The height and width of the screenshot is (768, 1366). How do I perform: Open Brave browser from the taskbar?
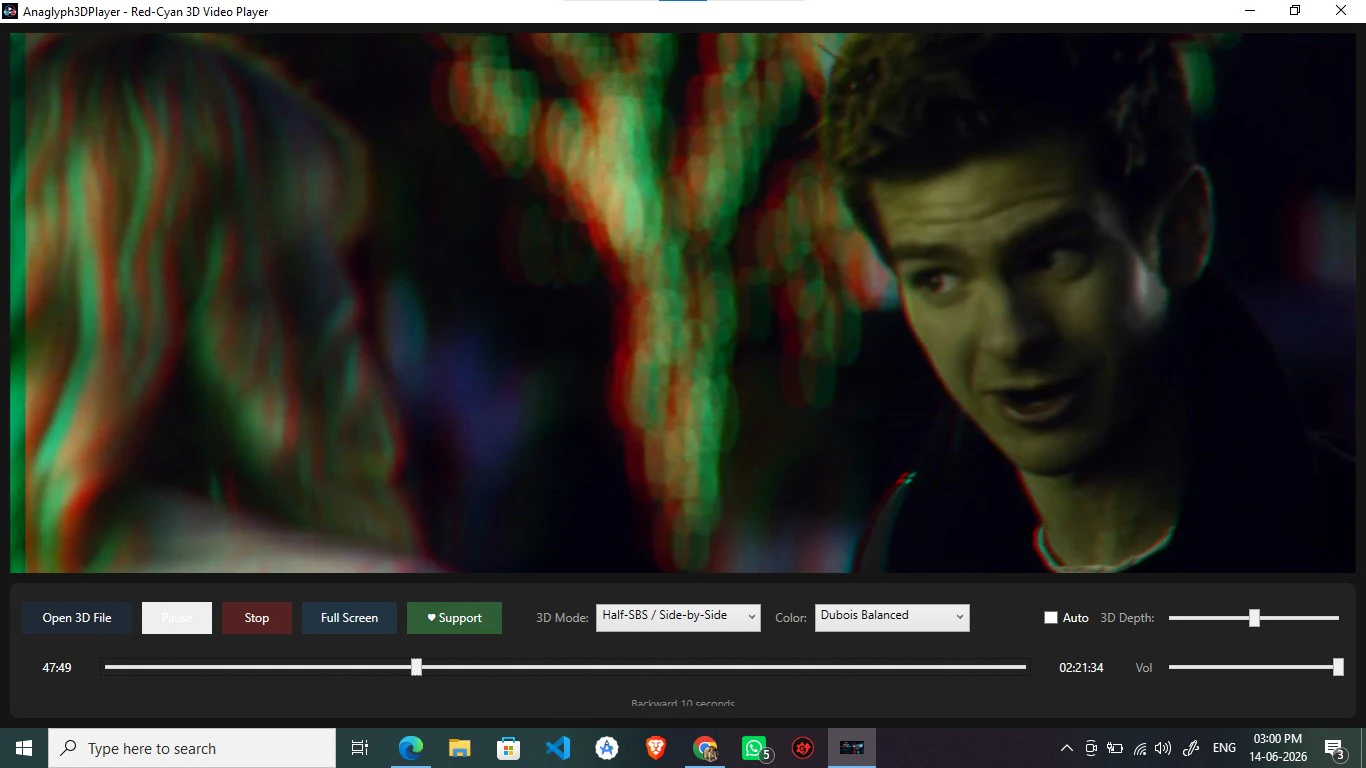[656, 748]
